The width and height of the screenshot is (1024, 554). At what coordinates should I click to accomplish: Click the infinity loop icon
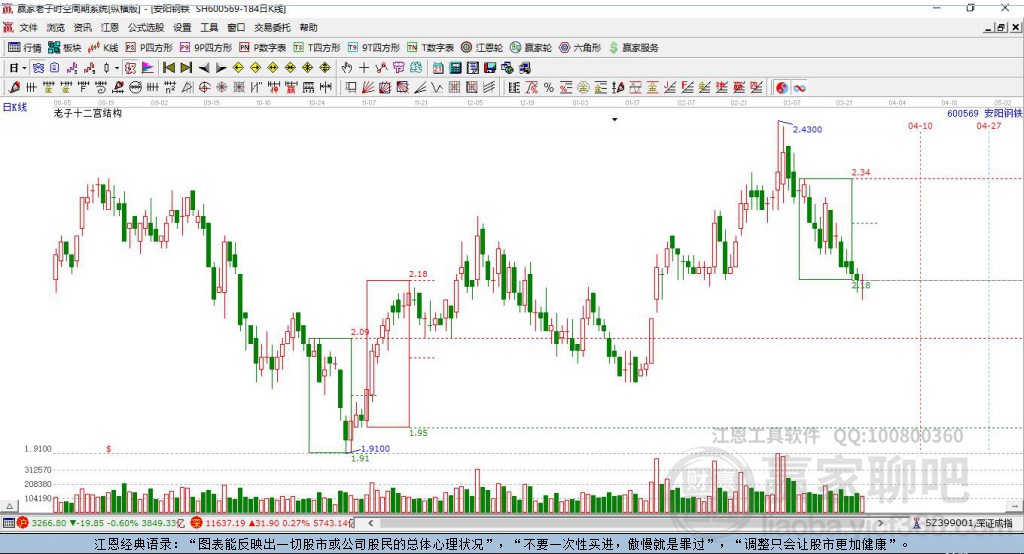[799, 88]
